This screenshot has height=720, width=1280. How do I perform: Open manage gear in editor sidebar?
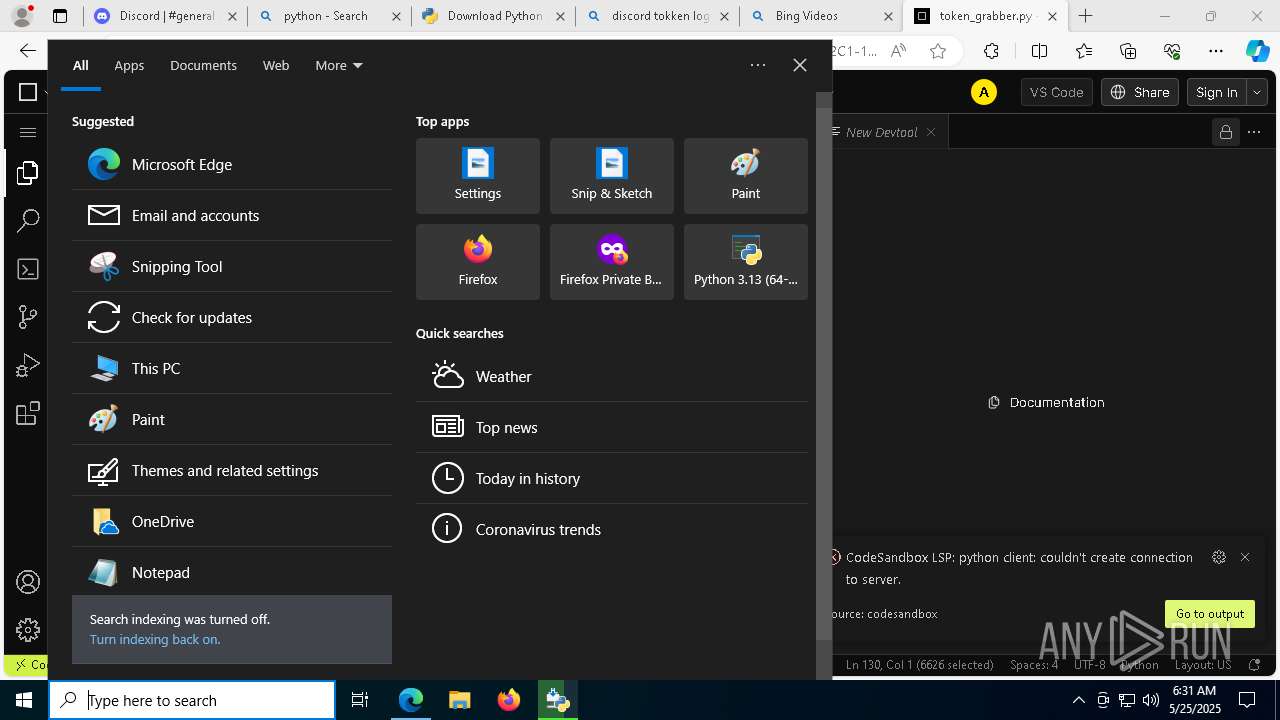tap(28, 629)
